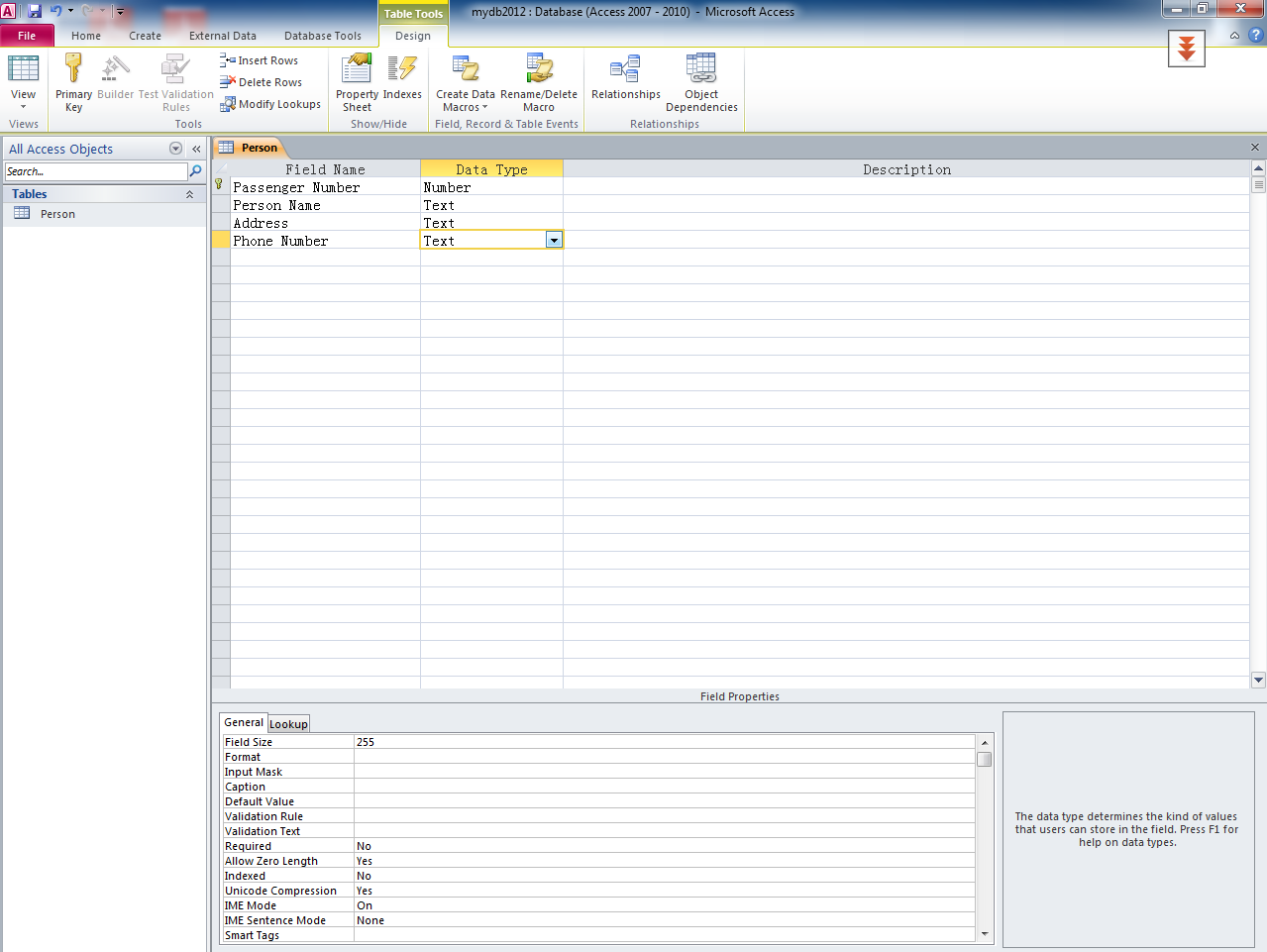Open the File menu
The width and height of the screenshot is (1267, 952).
coord(27,36)
